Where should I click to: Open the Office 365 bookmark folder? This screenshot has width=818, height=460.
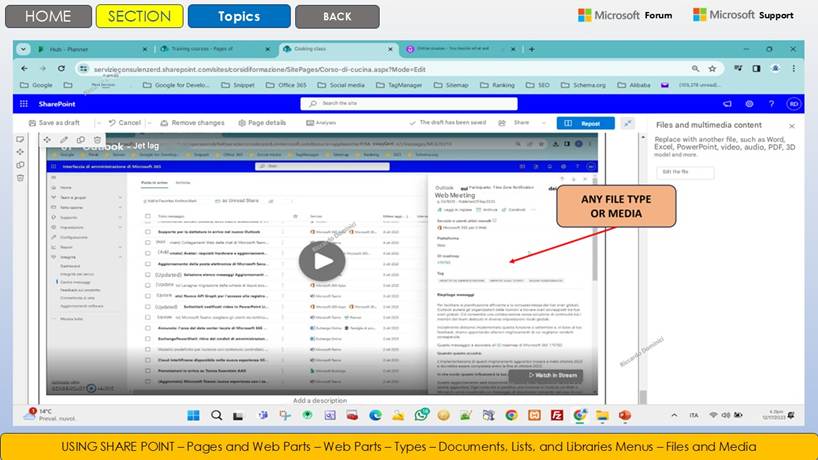pos(286,85)
